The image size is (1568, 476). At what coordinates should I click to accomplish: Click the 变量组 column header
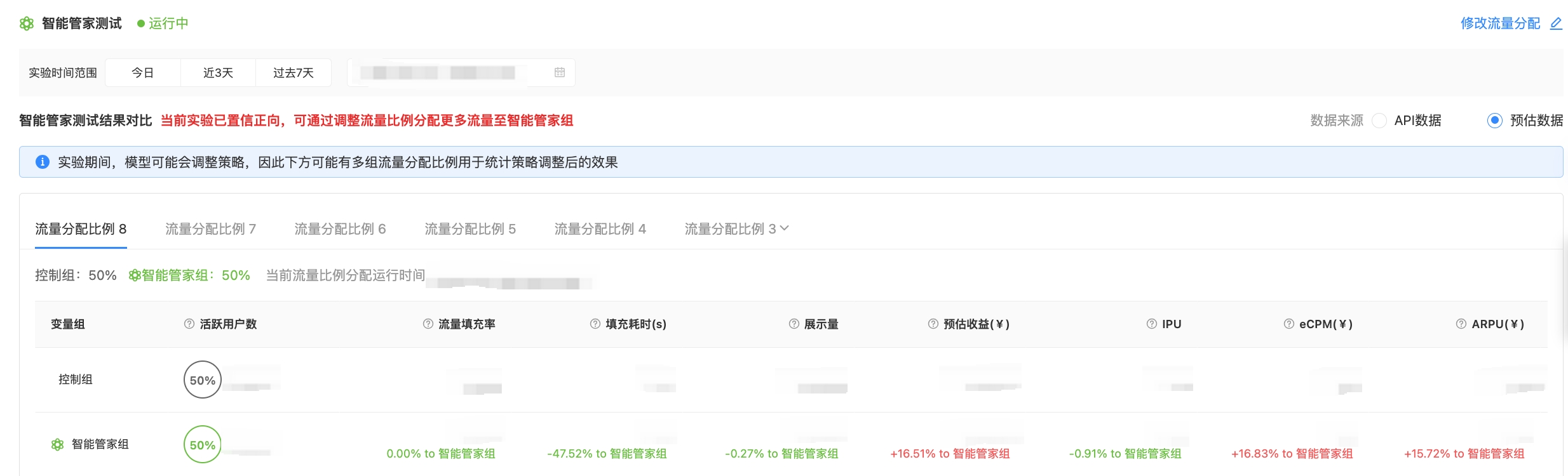pyautogui.click(x=68, y=324)
